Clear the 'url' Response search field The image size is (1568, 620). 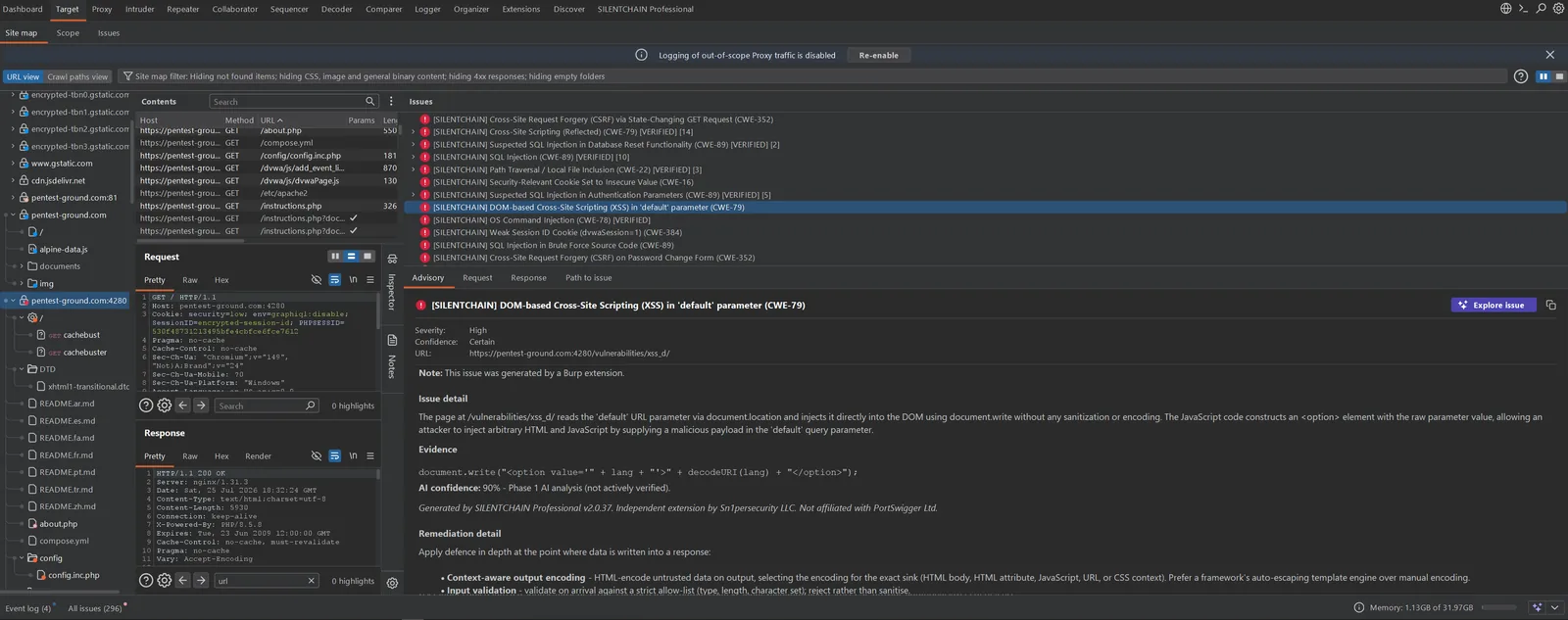click(311, 581)
